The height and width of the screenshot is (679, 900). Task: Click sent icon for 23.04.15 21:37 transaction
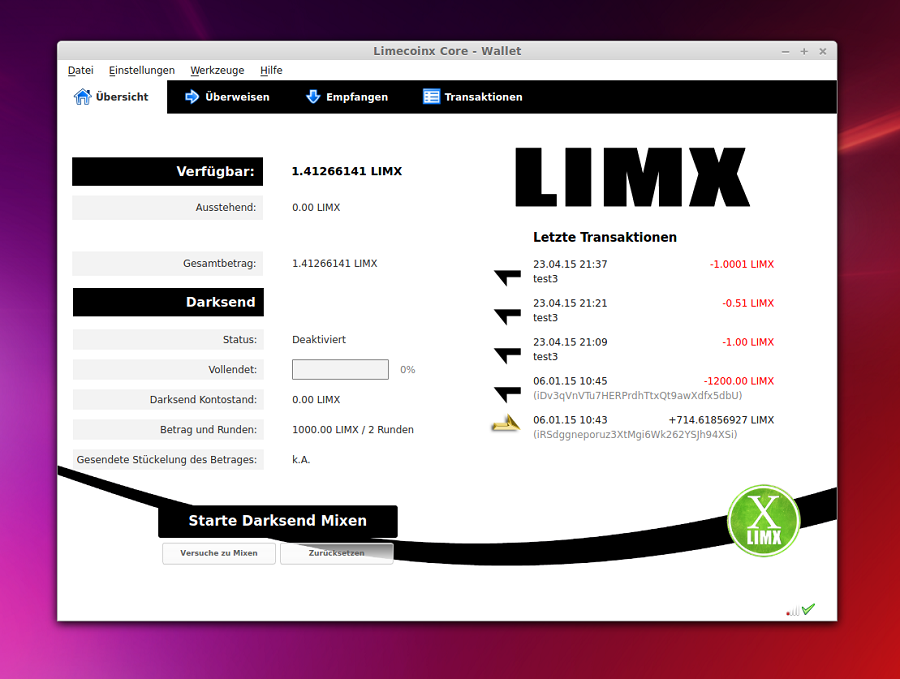click(x=507, y=277)
